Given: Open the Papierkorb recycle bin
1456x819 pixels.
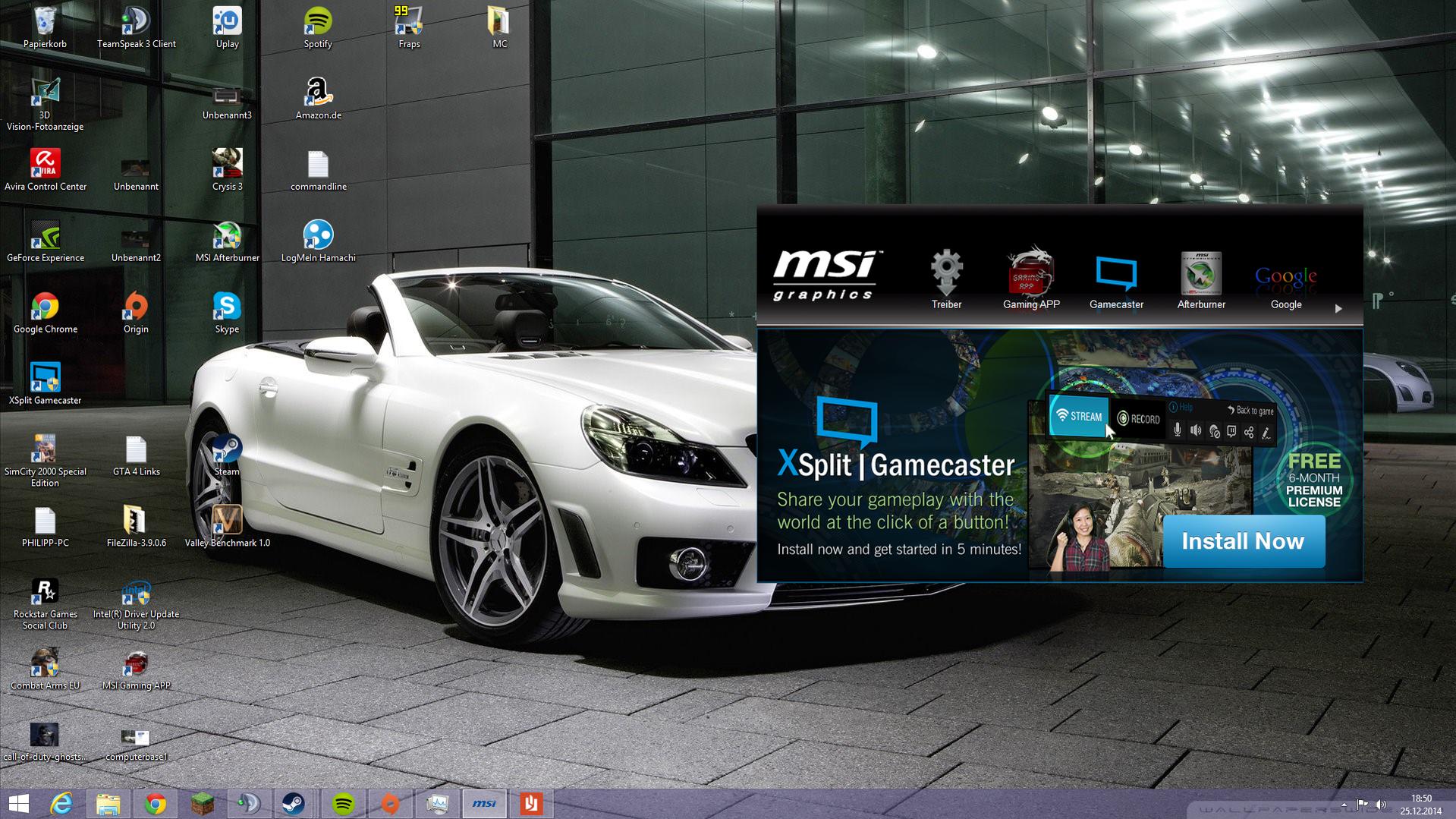Looking at the screenshot, I should point(45,27).
